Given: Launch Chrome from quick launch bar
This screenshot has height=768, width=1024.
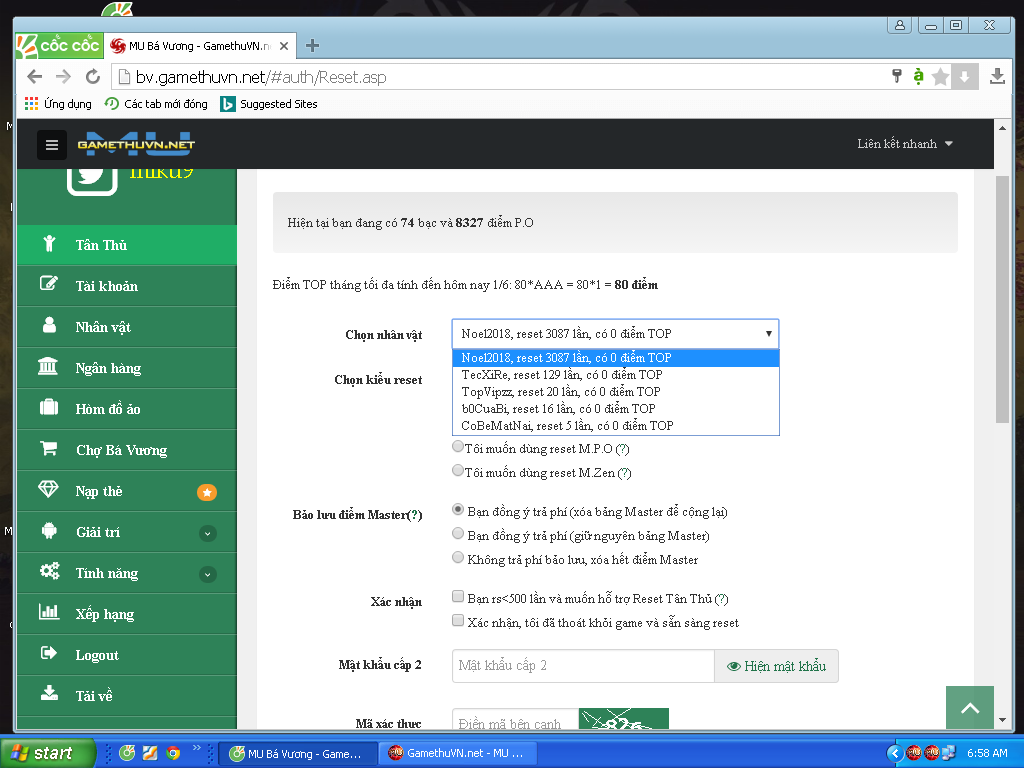Looking at the screenshot, I should click(x=173, y=753).
